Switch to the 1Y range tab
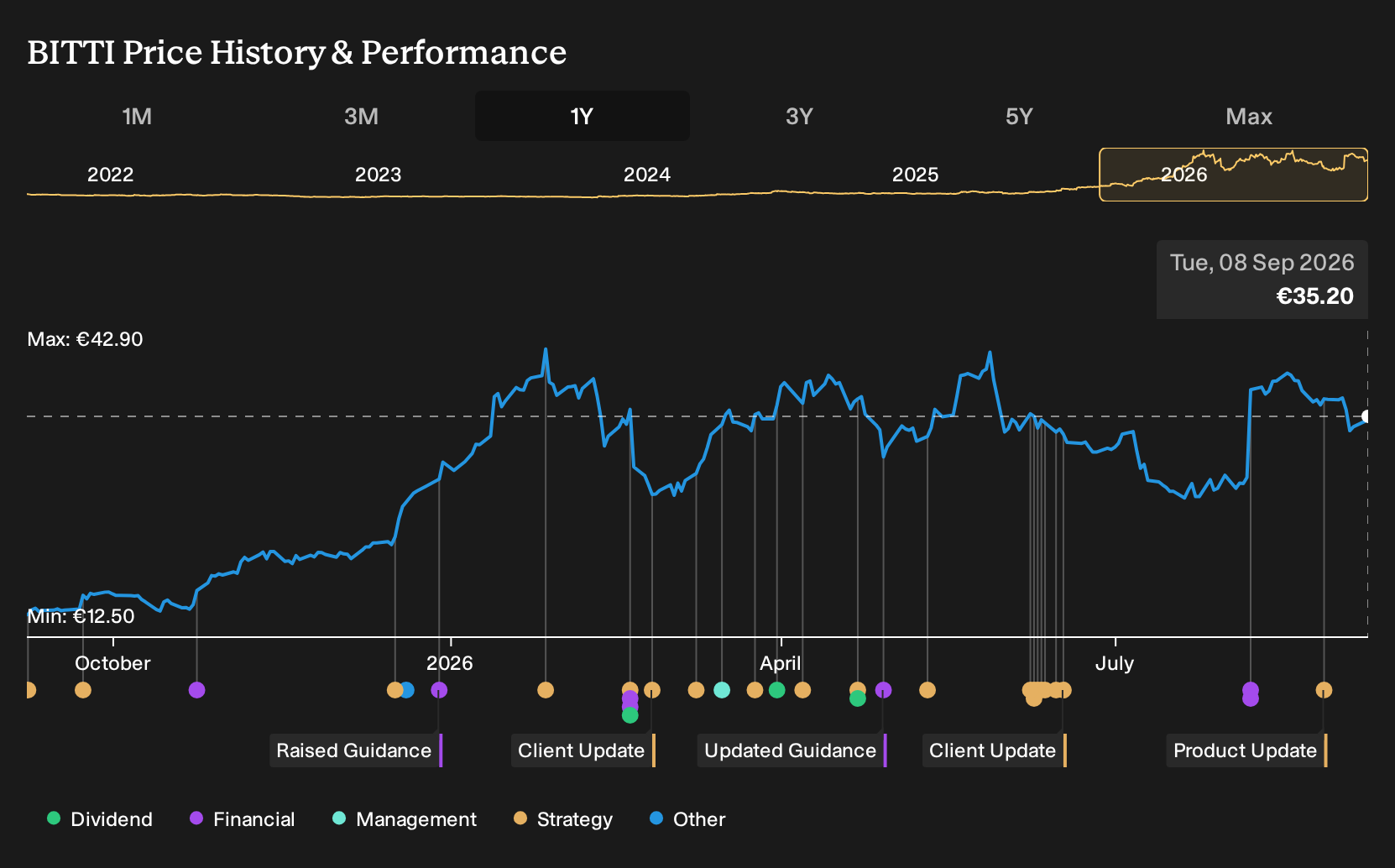Screen dimensions: 1395x868 582,116
